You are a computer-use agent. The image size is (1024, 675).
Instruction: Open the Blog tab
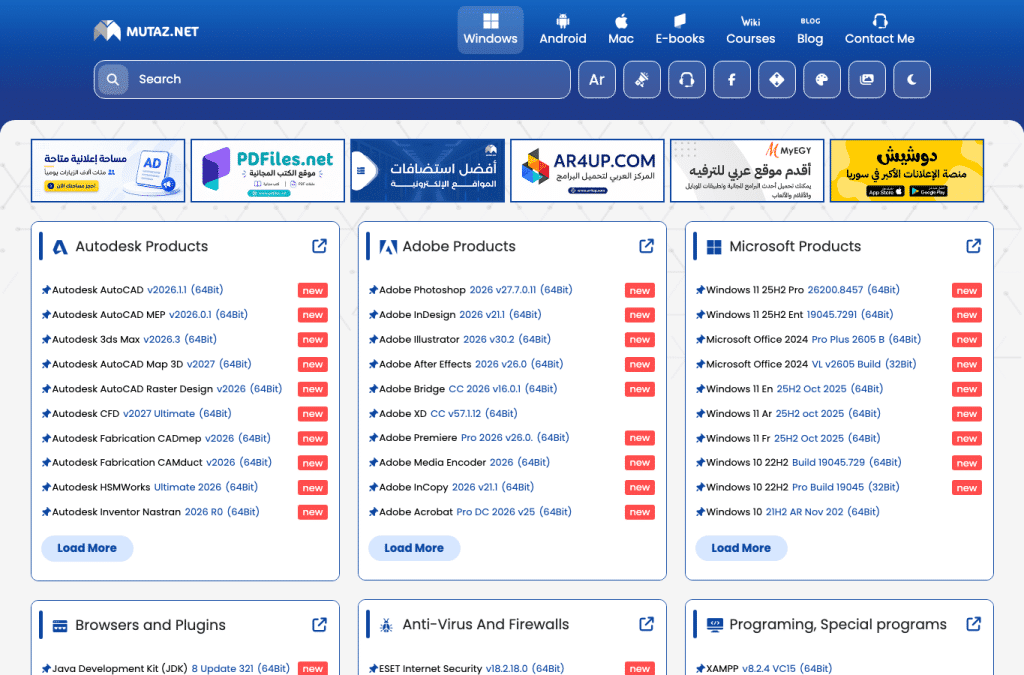click(810, 30)
